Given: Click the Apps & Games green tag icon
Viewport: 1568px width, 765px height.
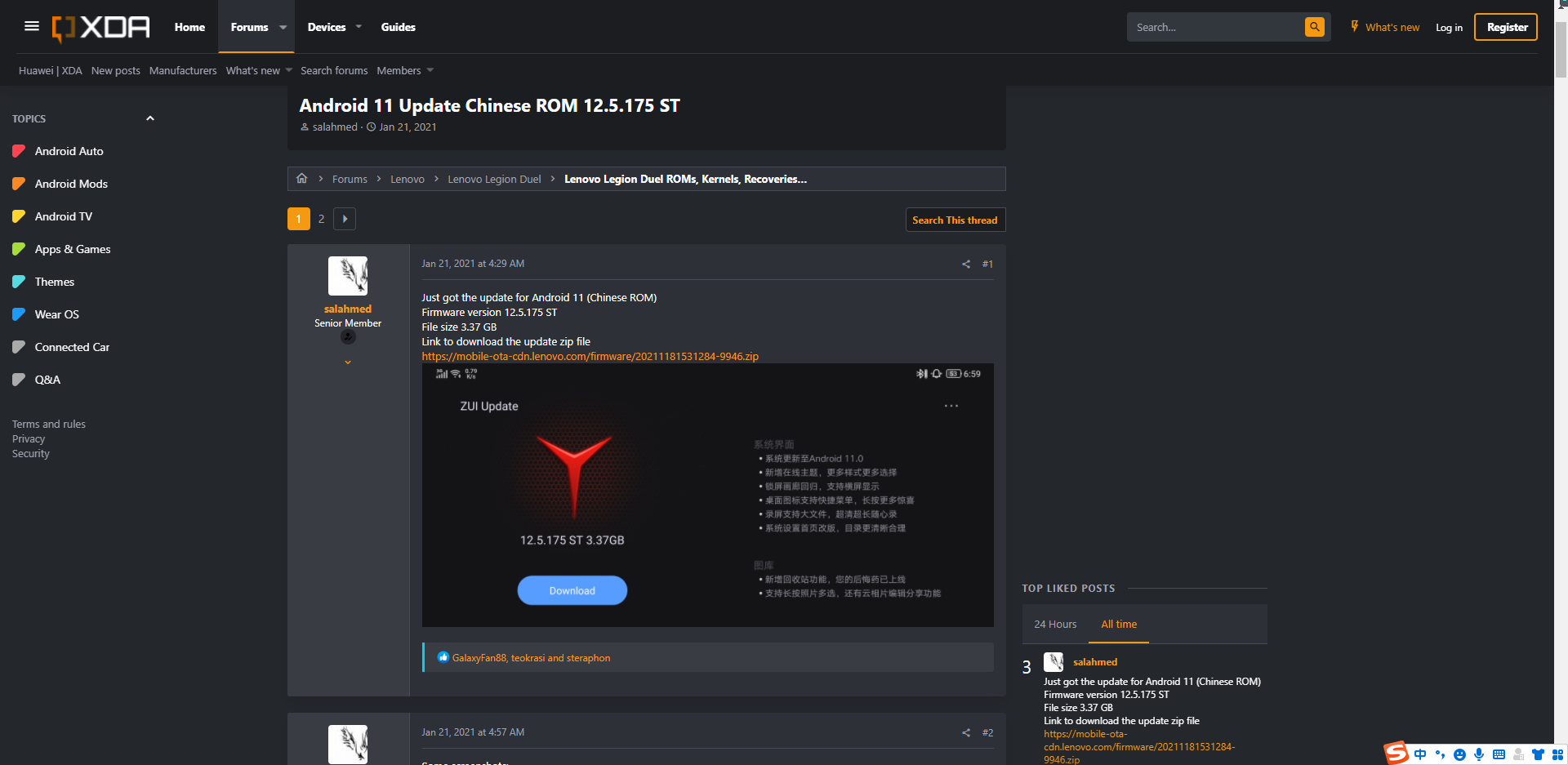Looking at the screenshot, I should click(19, 249).
